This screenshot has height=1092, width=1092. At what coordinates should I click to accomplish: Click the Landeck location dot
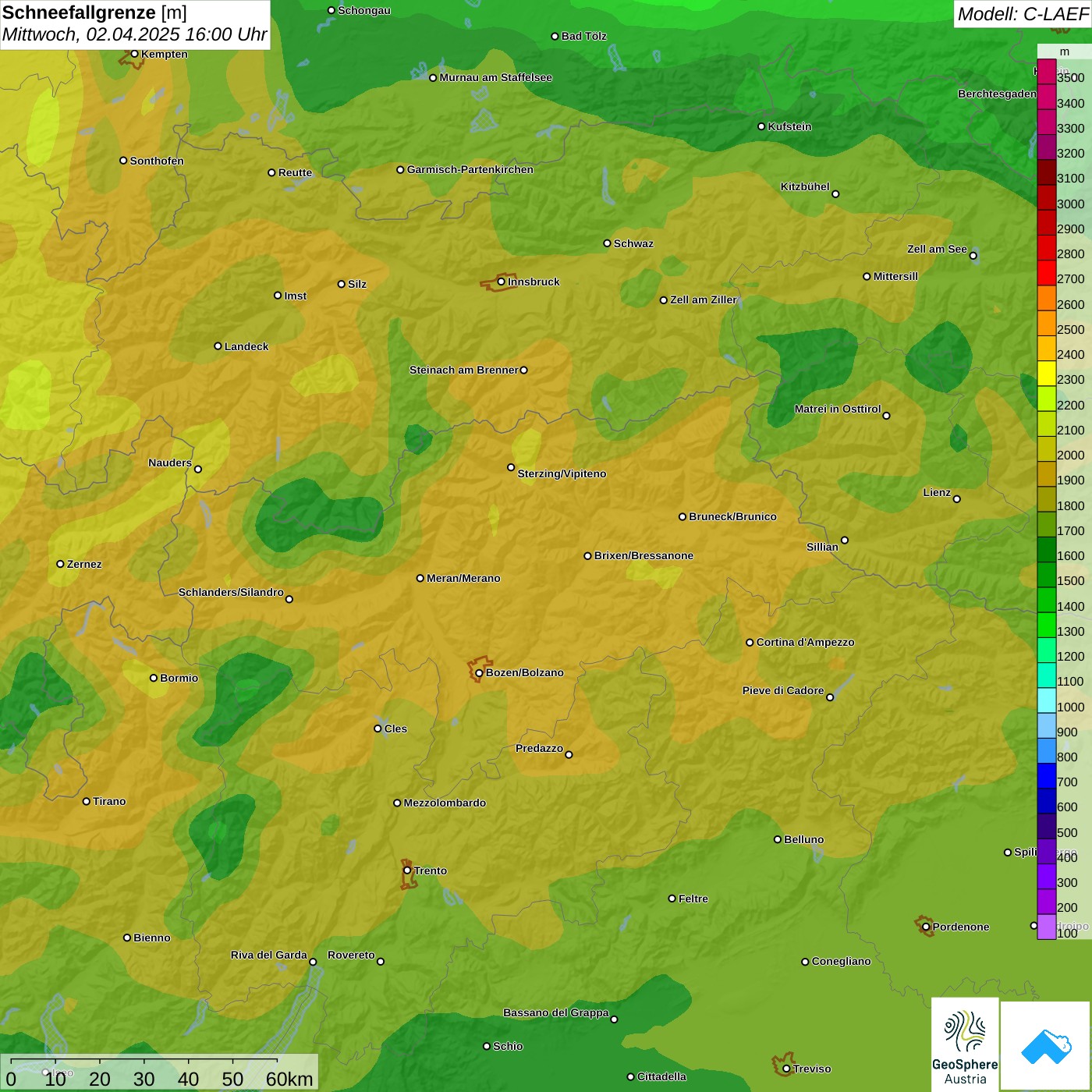click(218, 346)
